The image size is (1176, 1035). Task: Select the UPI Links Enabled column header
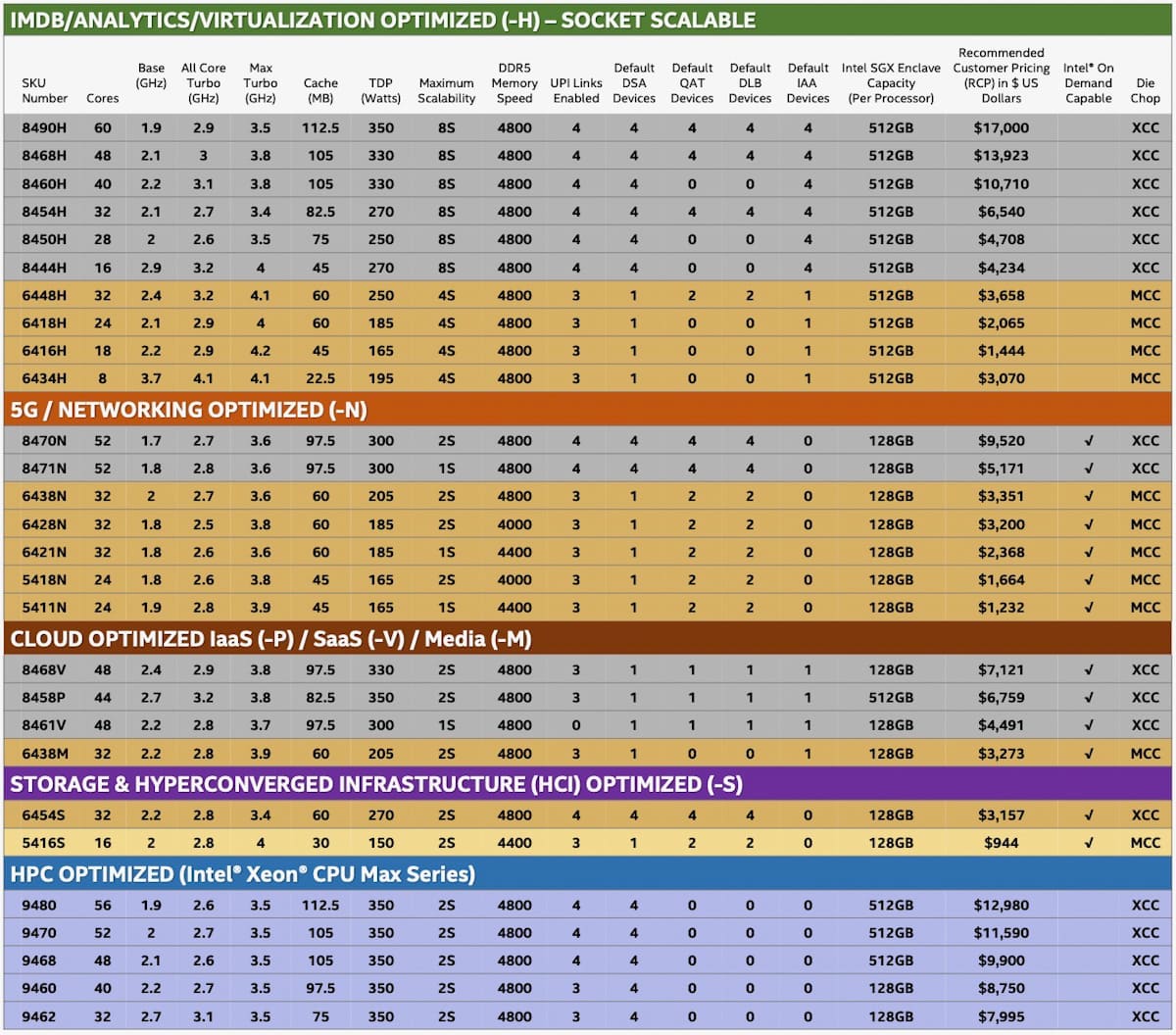tap(576, 91)
